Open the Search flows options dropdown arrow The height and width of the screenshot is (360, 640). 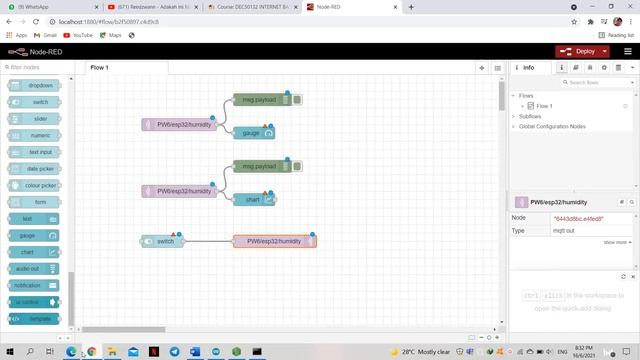pyautogui.click(x=632, y=82)
